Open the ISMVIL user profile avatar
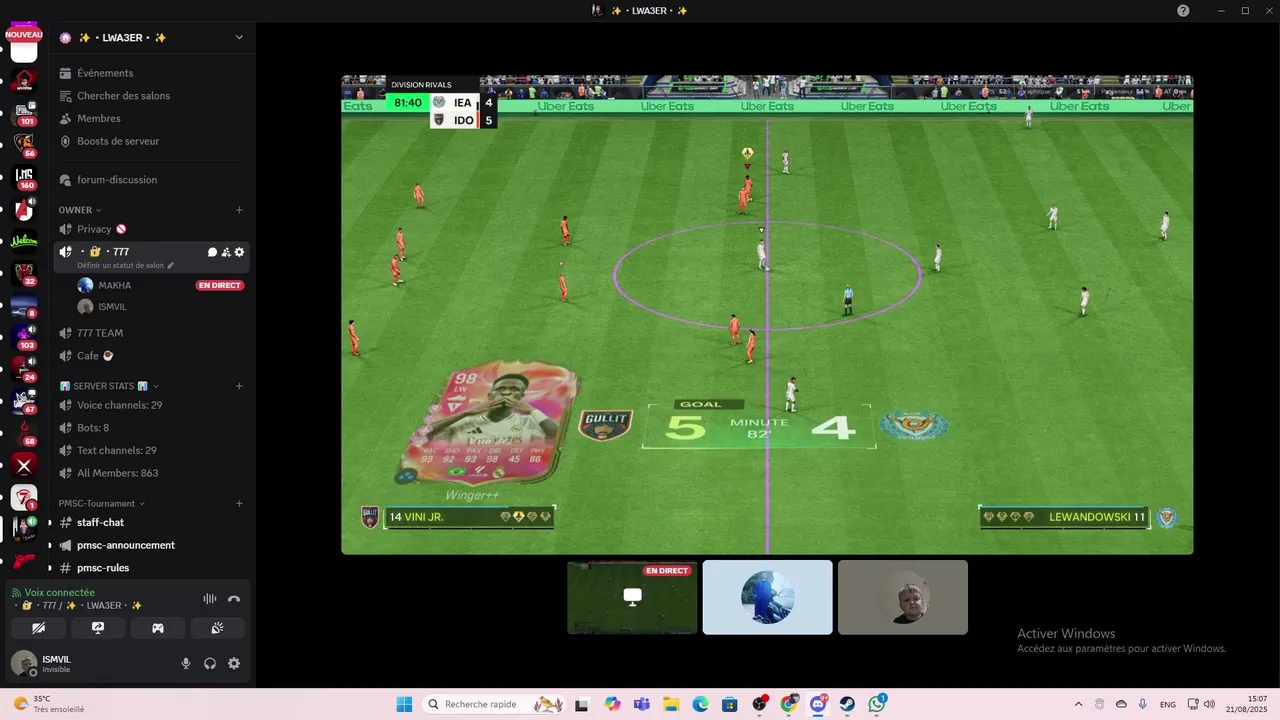The height and width of the screenshot is (720, 1280). 23,663
